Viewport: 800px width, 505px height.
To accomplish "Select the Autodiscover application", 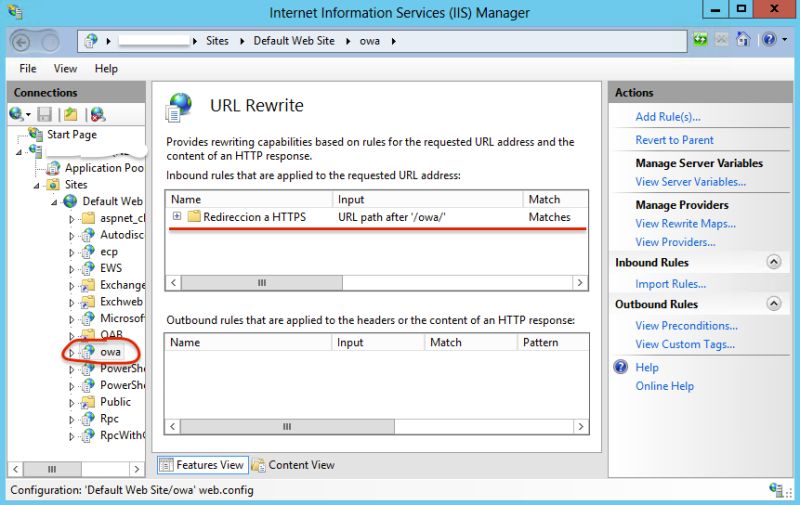I will [122, 235].
